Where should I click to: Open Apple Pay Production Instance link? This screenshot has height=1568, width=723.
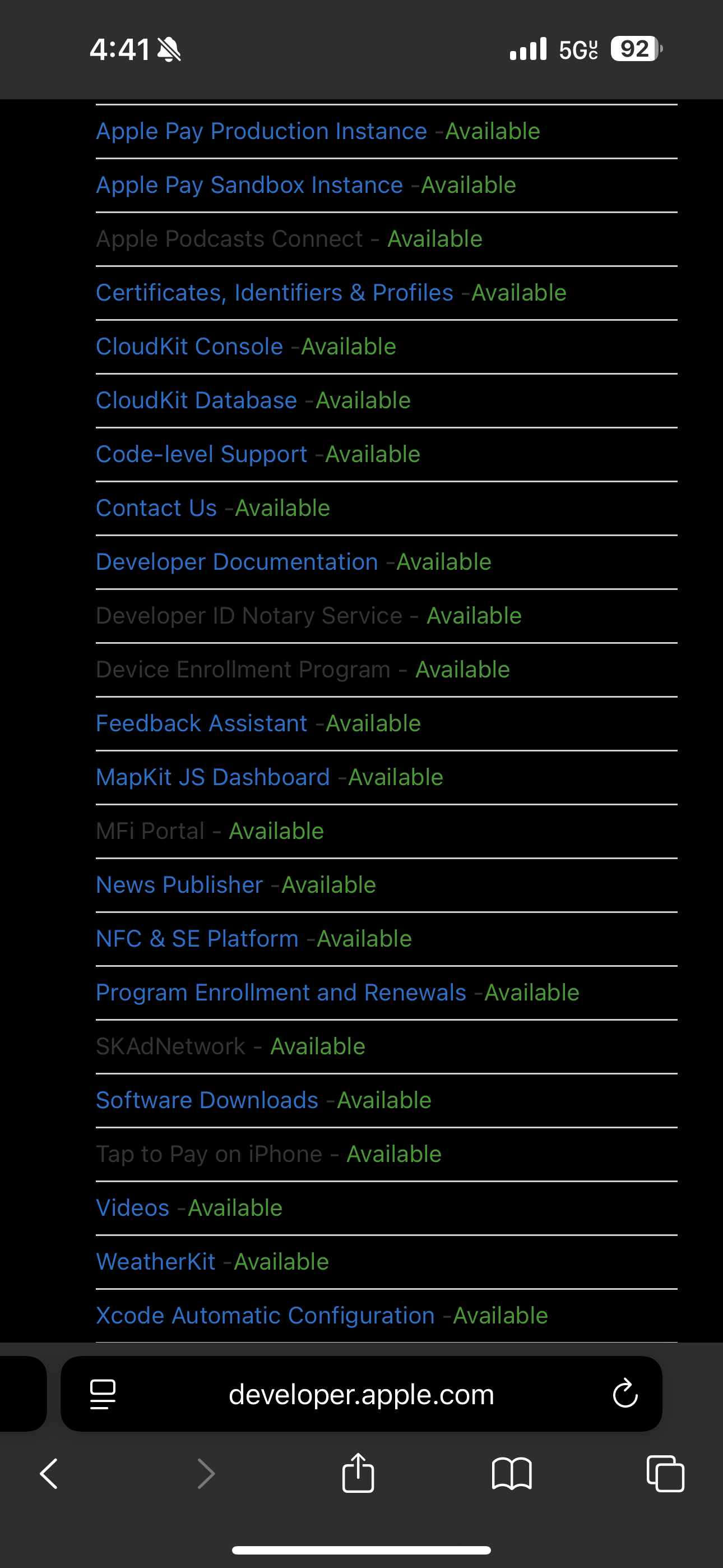(x=262, y=131)
